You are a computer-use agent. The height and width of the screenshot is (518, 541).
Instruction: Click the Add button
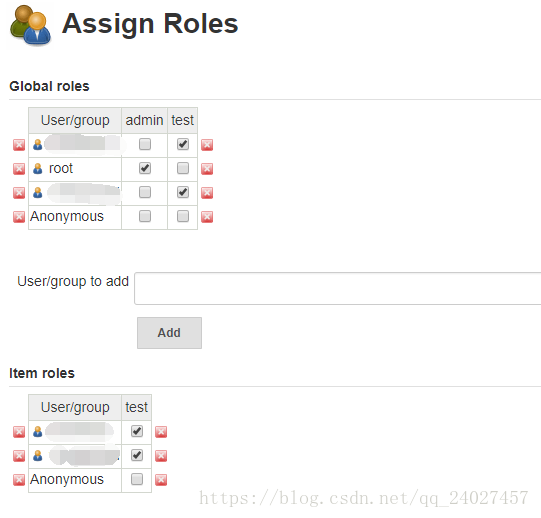[x=169, y=333]
